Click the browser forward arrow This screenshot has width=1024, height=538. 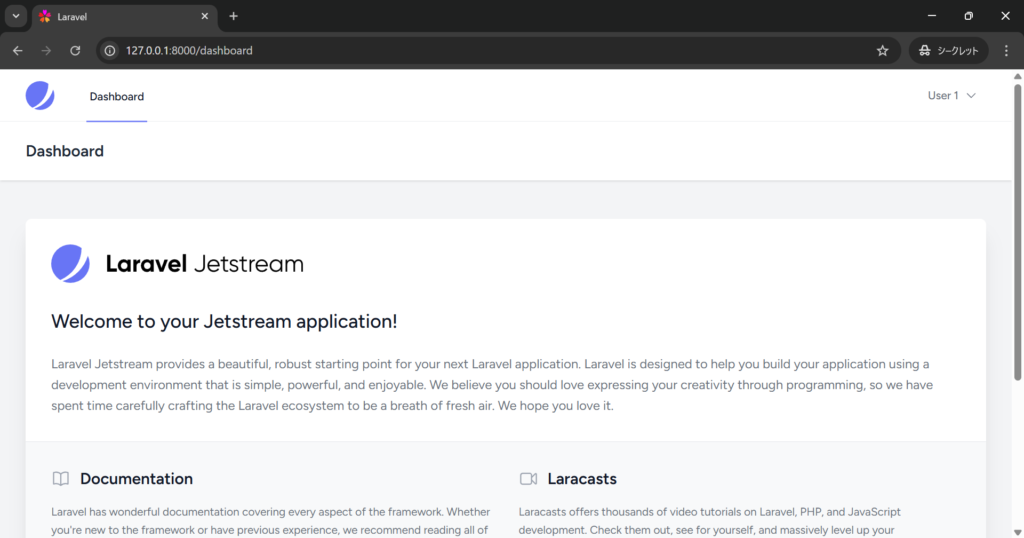pyautogui.click(x=46, y=50)
